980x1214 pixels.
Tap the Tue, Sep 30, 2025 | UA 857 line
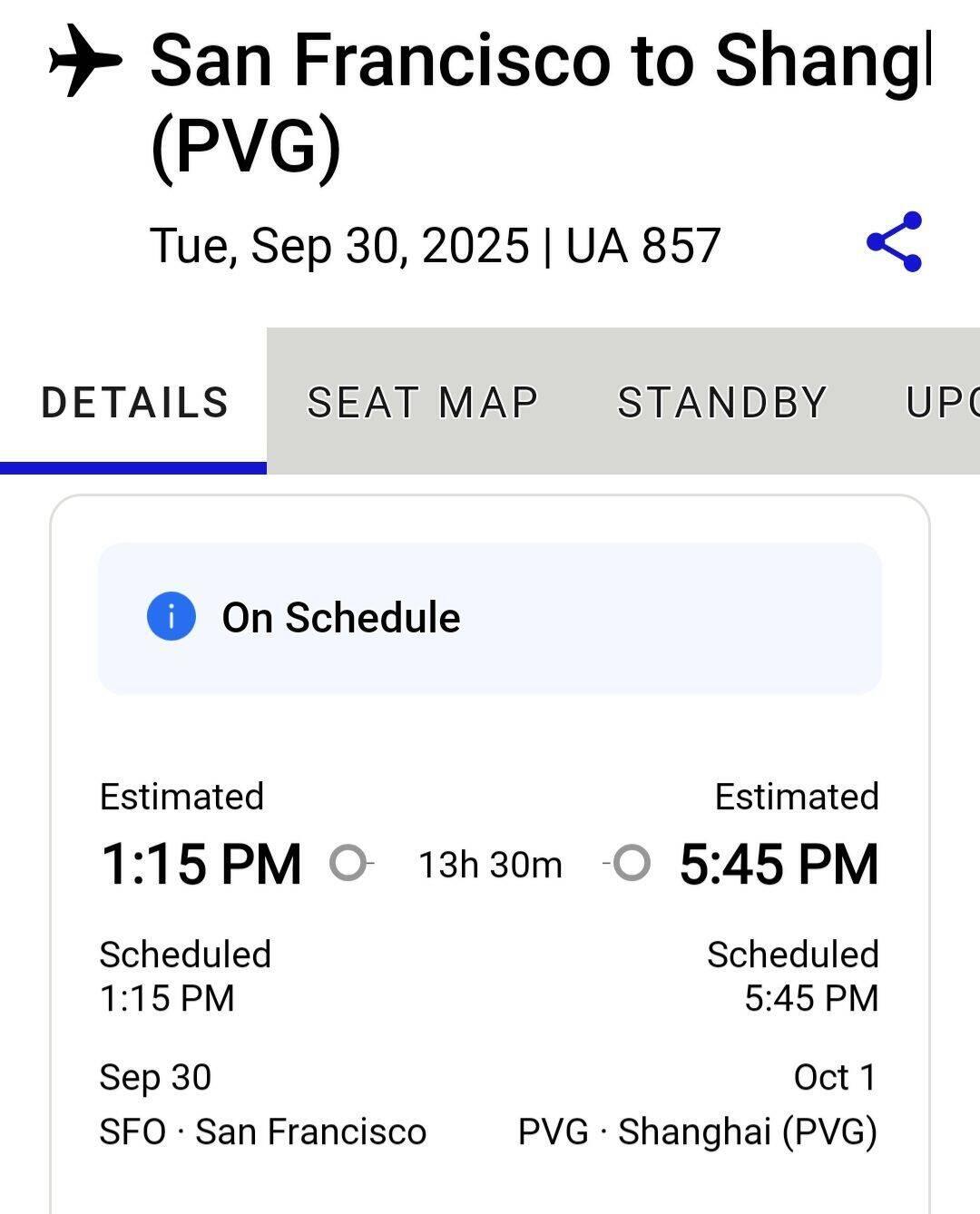click(x=435, y=245)
